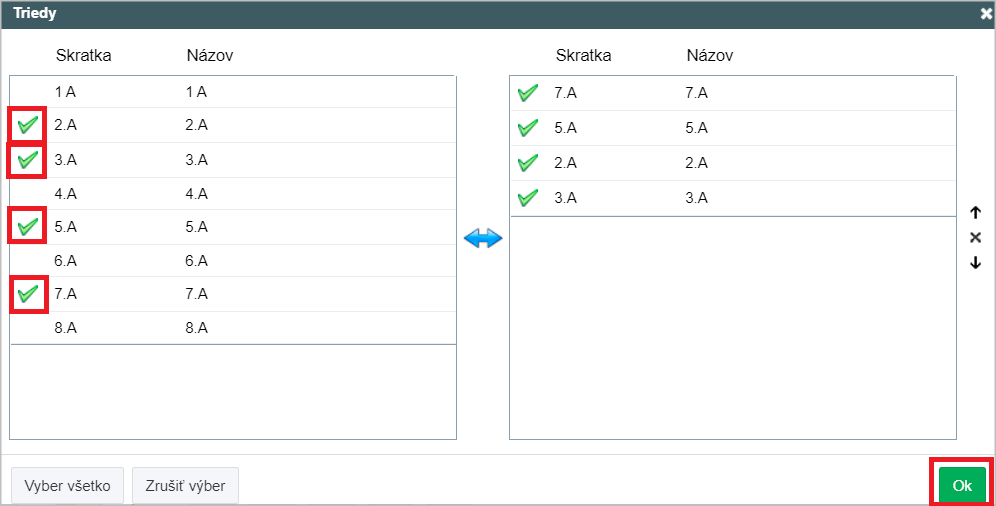
Task: Uncheck class 3.A in left list
Action: pos(27,159)
